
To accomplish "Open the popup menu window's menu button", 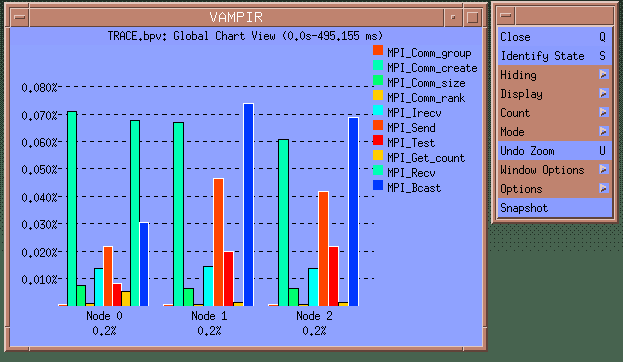I will coord(506,15).
